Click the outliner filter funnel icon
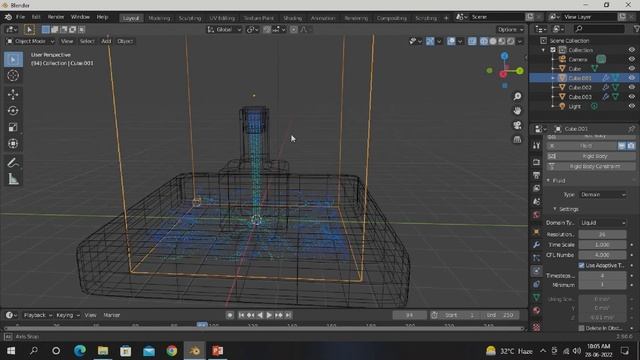The image size is (640, 360). click(x=636, y=29)
